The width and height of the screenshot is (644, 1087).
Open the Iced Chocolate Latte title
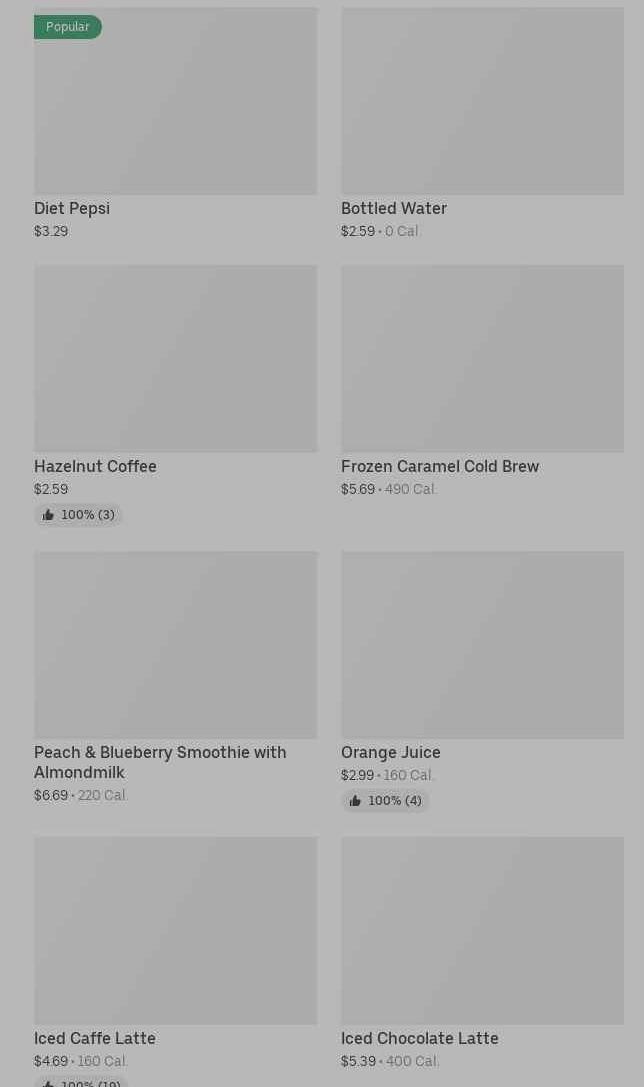420,1038
